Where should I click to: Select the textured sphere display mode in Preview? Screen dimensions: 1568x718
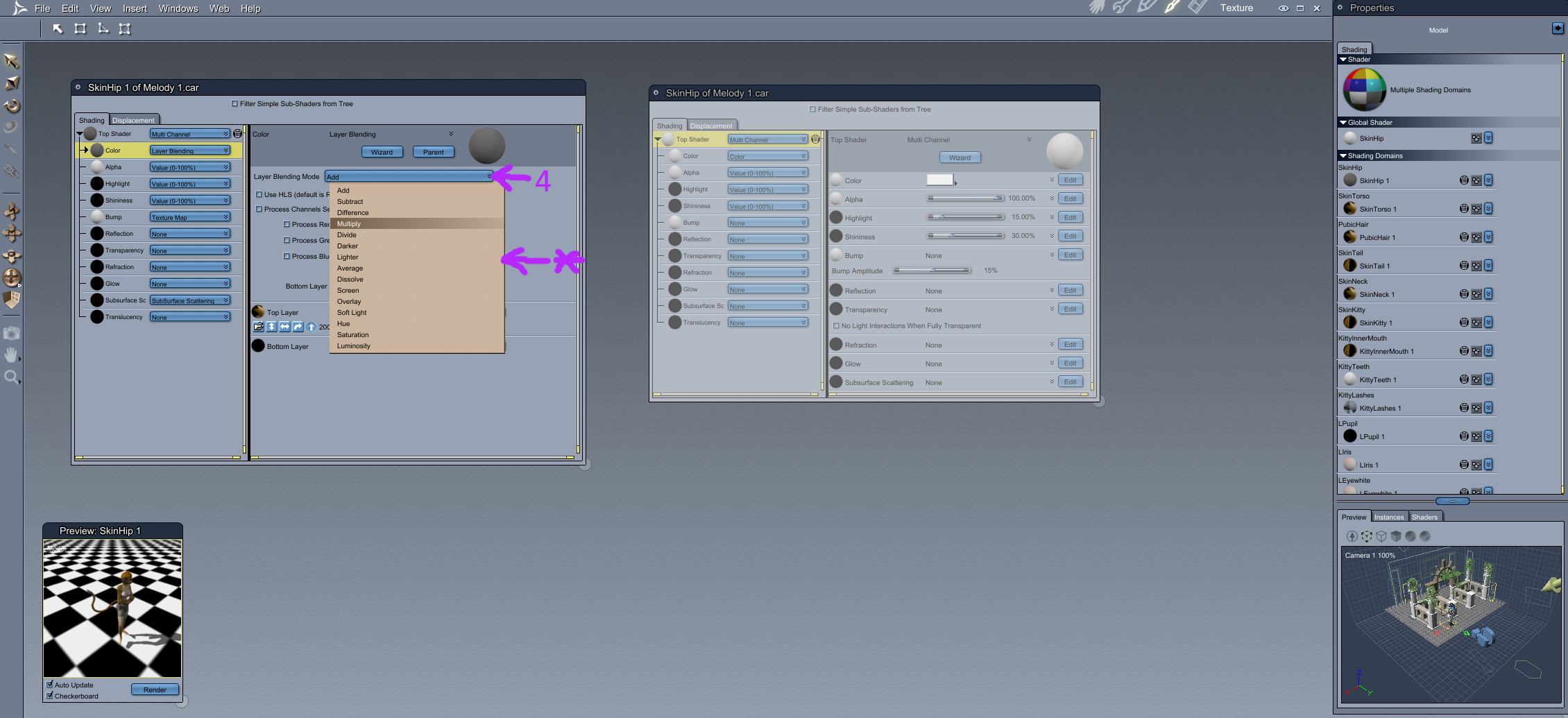(x=1424, y=536)
